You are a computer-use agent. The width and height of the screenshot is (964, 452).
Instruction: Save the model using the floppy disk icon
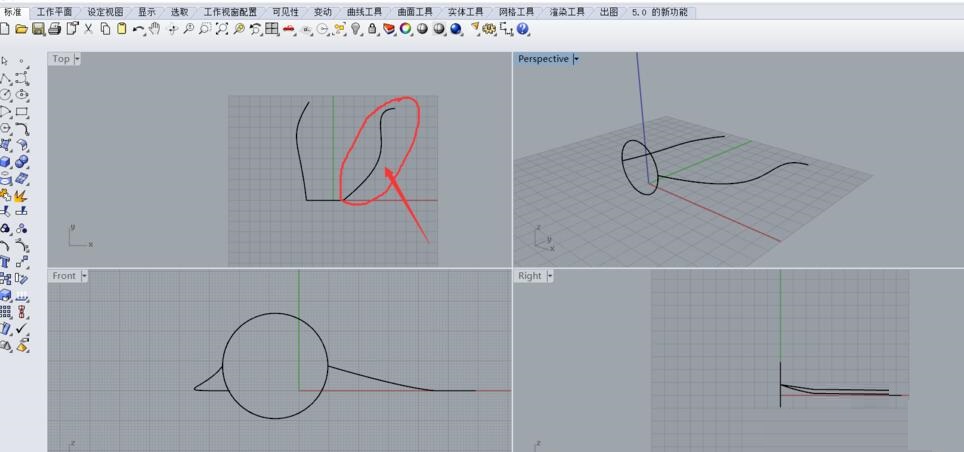tap(38, 29)
